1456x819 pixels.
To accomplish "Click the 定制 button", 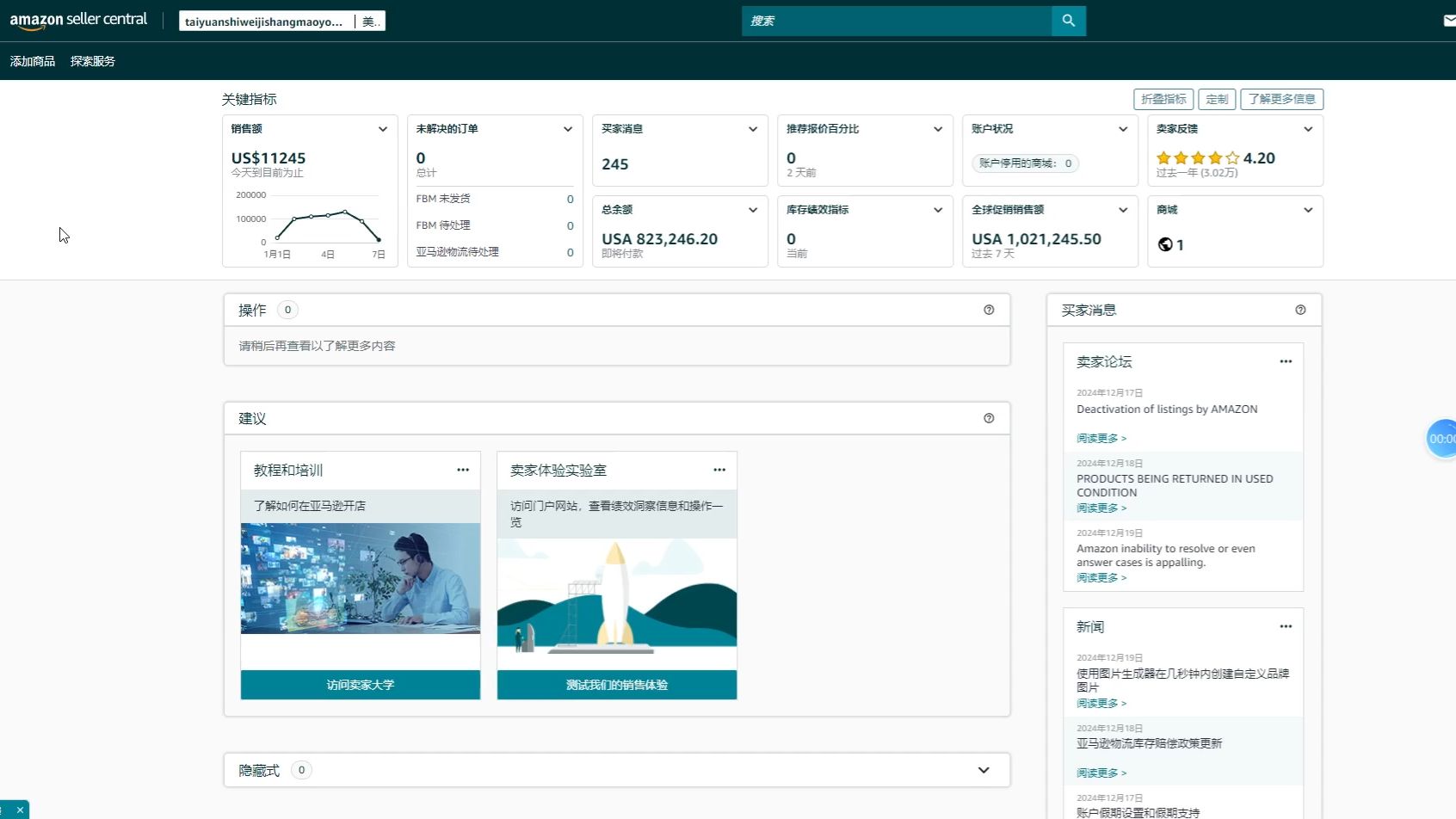I will [x=1217, y=99].
